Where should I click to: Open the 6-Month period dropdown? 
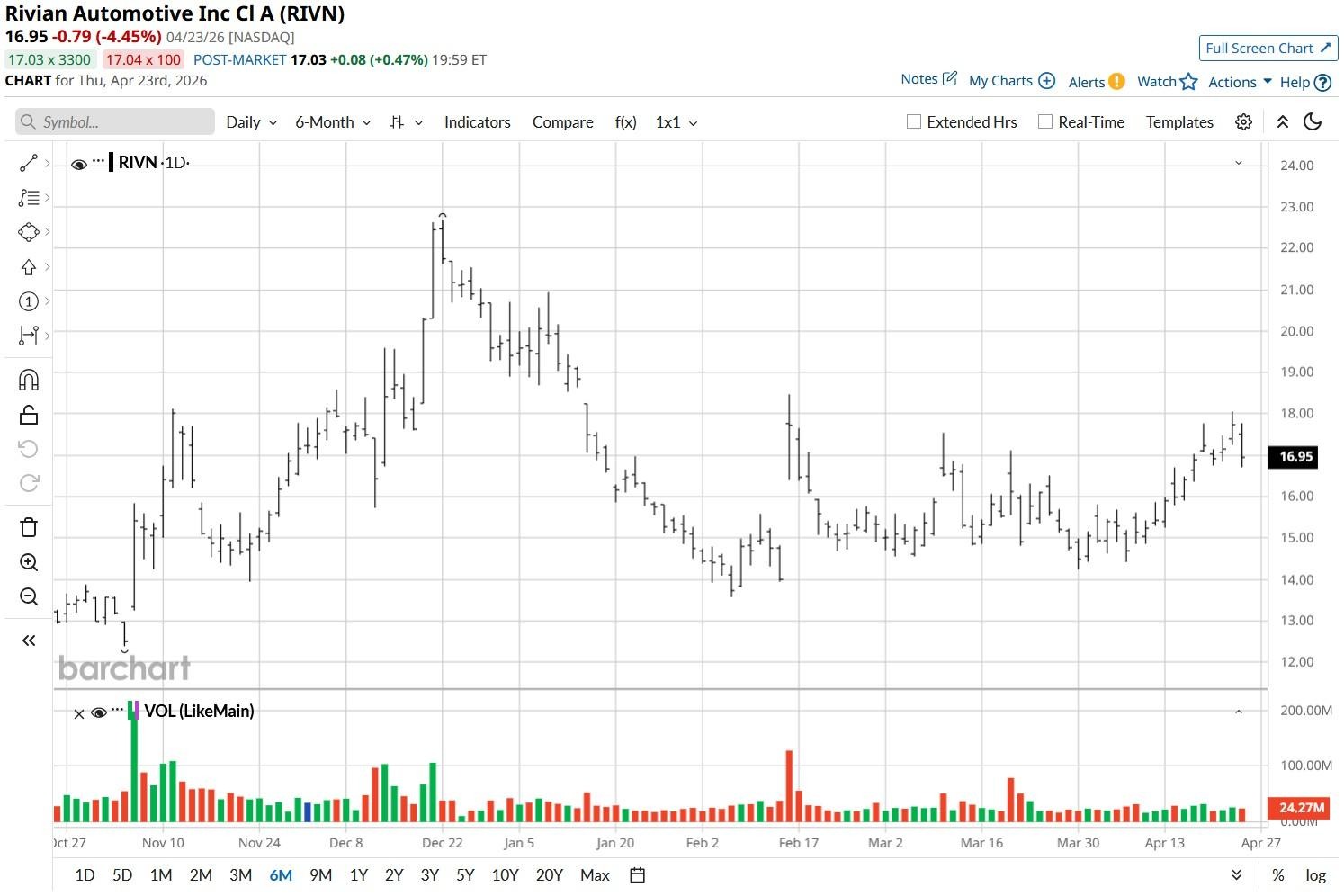[x=333, y=122]
